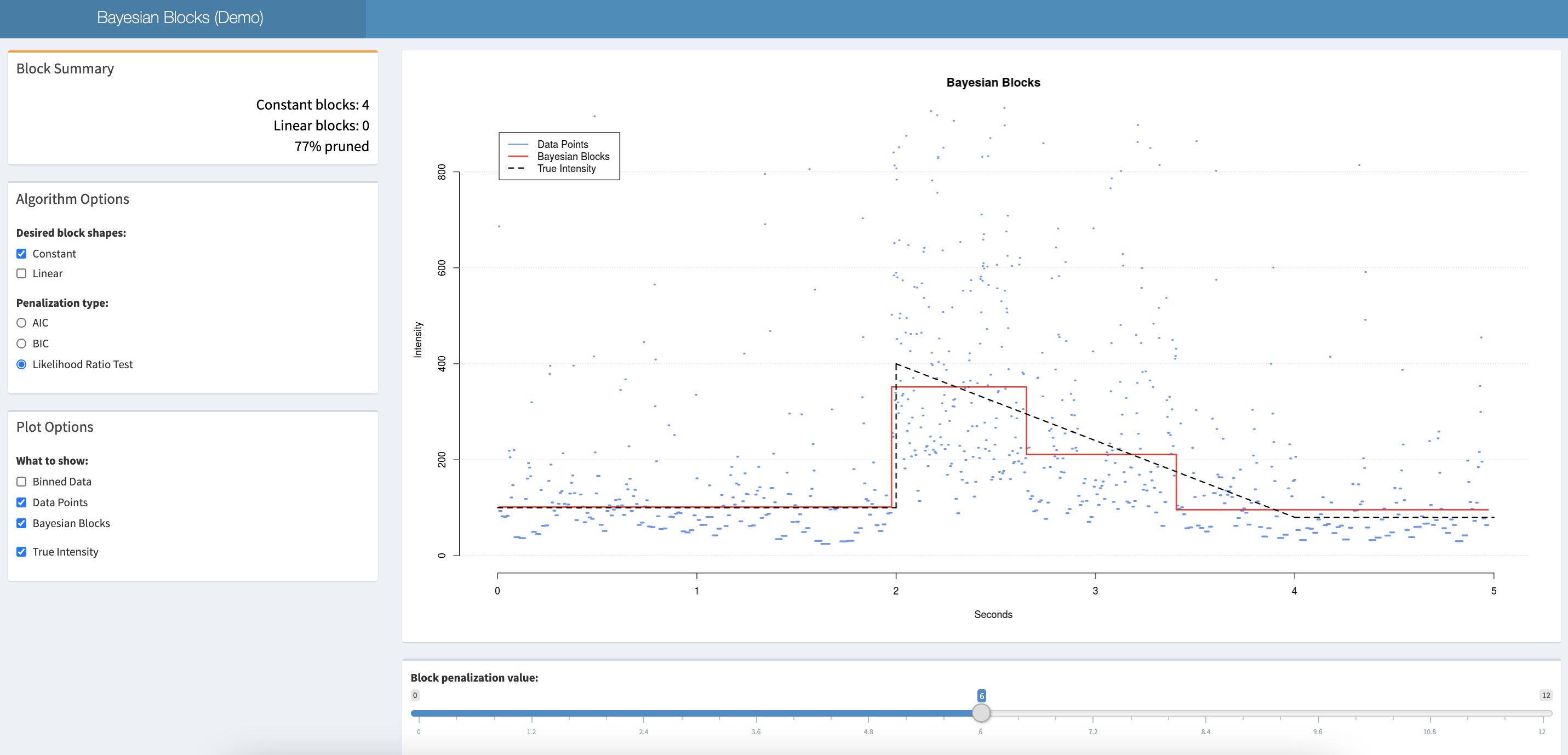The height and width of the screenshot is (755, 1568).
Task: Click the Bayesian Blocks (Demo) header title
Action: click(x=180, y=18)
